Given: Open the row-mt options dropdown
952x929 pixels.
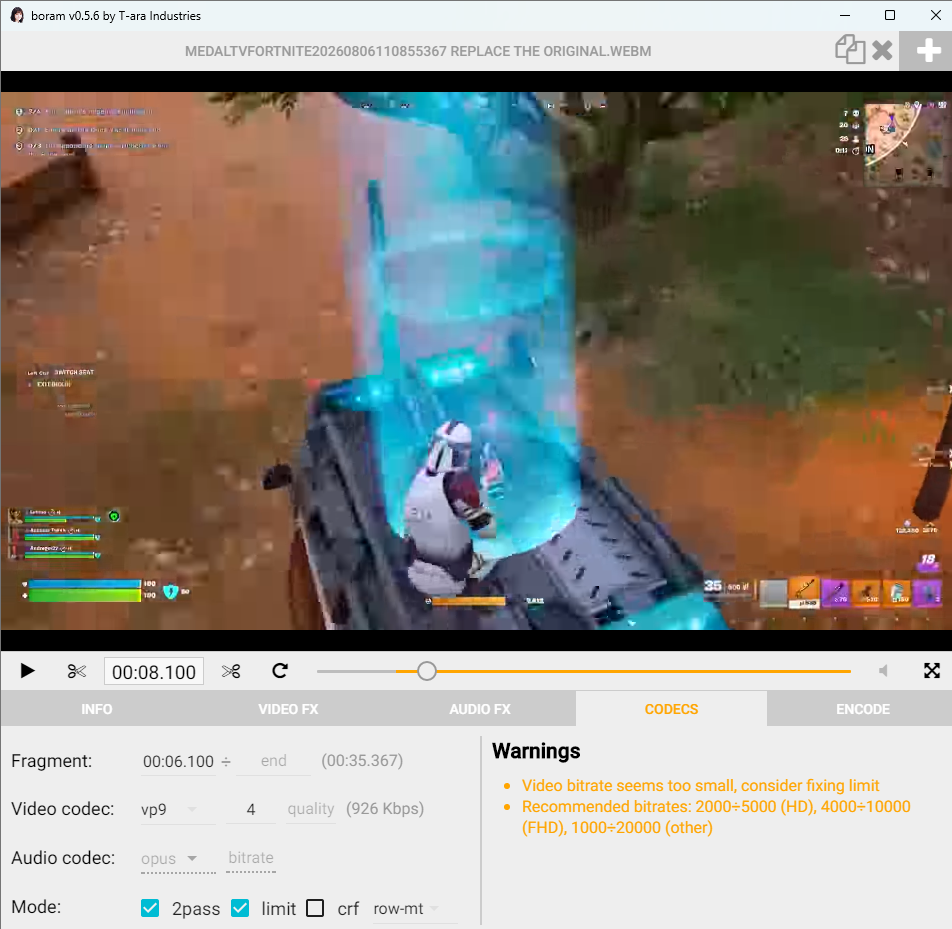Looking at the screenshot, I should tap(415, 909).
